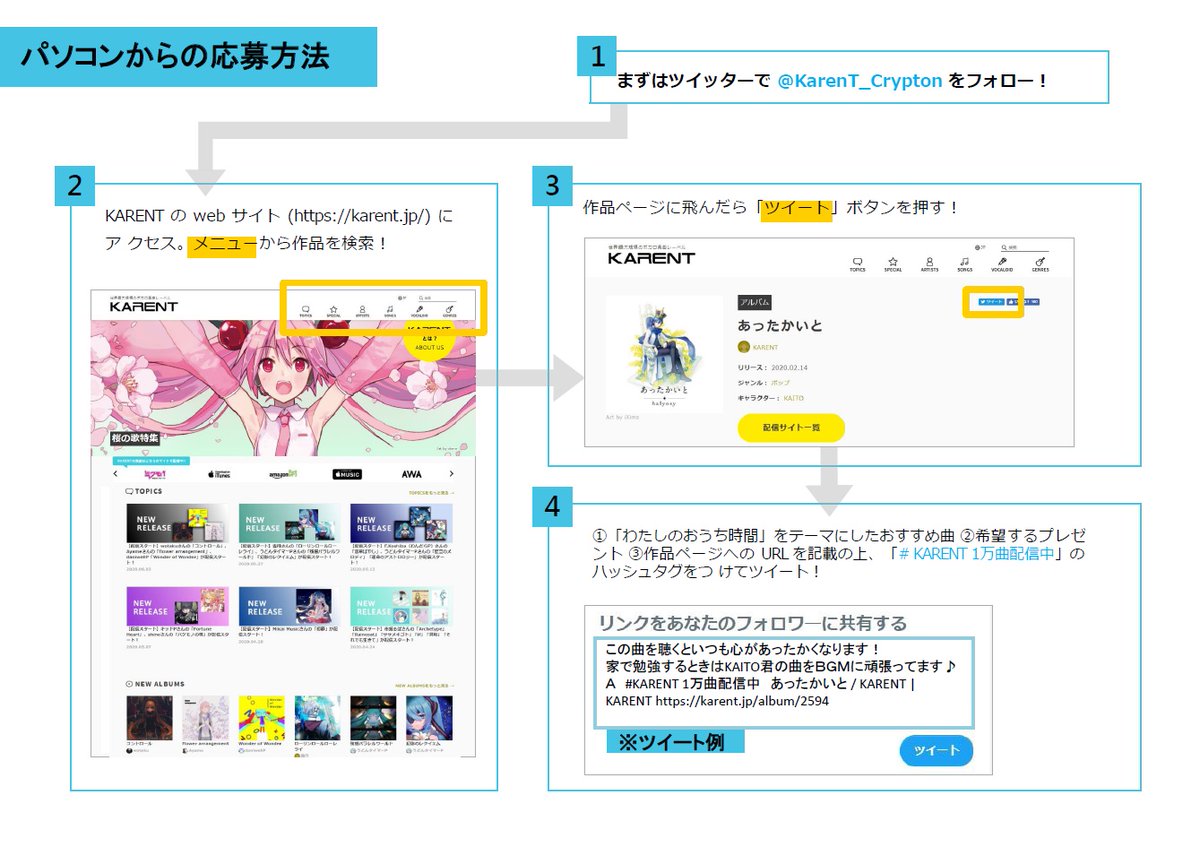Open the mint NEW RELEASE card with six covers

coord(402,606)
